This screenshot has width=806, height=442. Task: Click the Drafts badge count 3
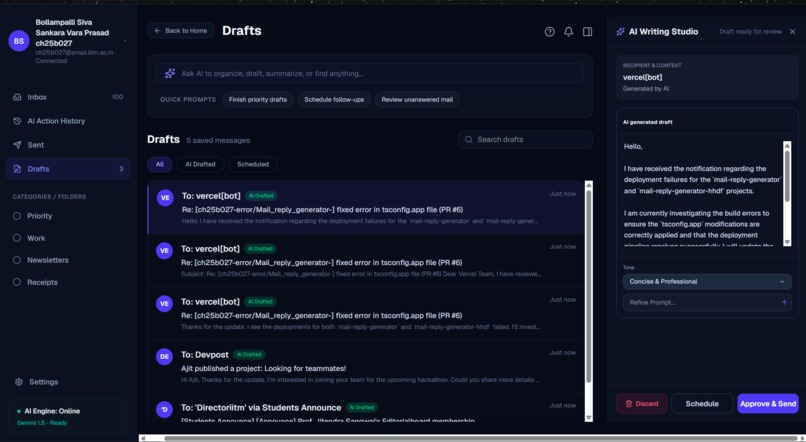tap(121, 169)
